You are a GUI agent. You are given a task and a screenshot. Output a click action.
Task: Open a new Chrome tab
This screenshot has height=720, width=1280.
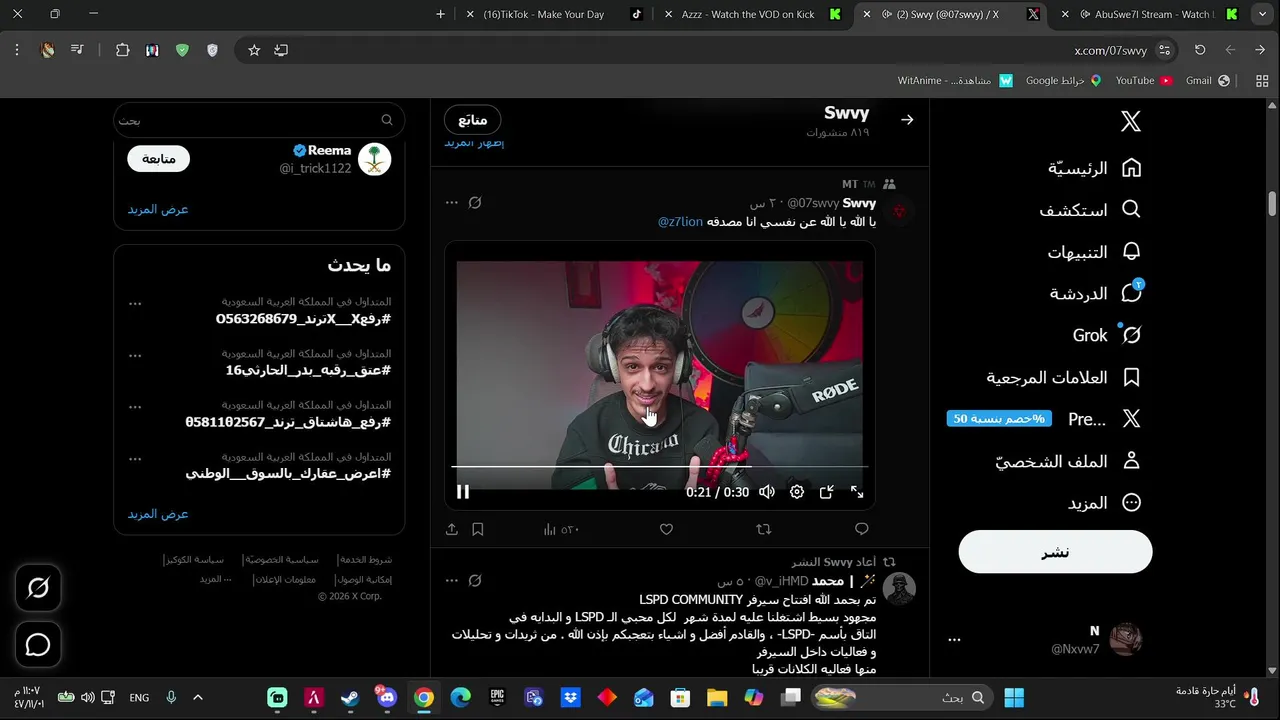coord(440,14)
